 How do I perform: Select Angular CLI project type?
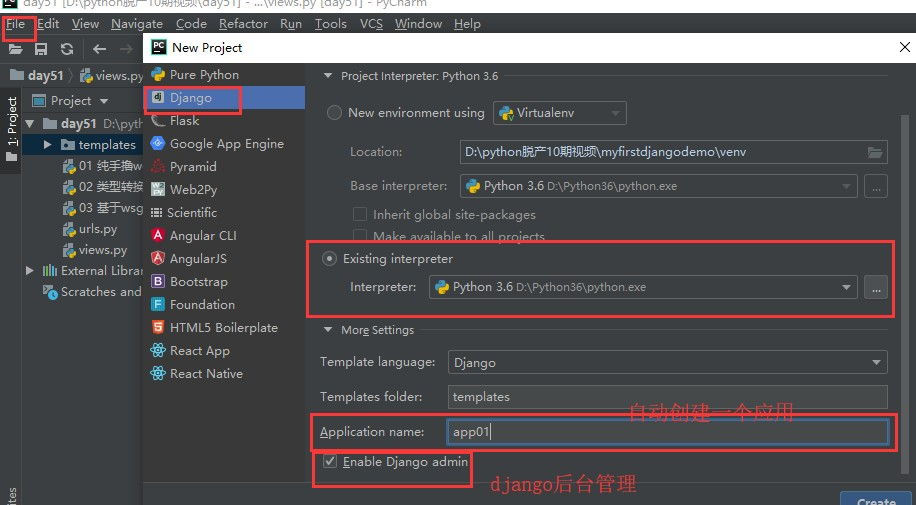(x=224, y=236)
